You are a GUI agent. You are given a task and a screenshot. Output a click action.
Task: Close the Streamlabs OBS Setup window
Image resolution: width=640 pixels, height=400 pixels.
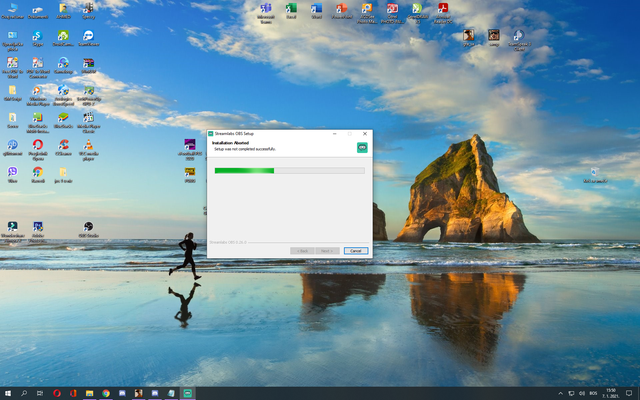365,133
